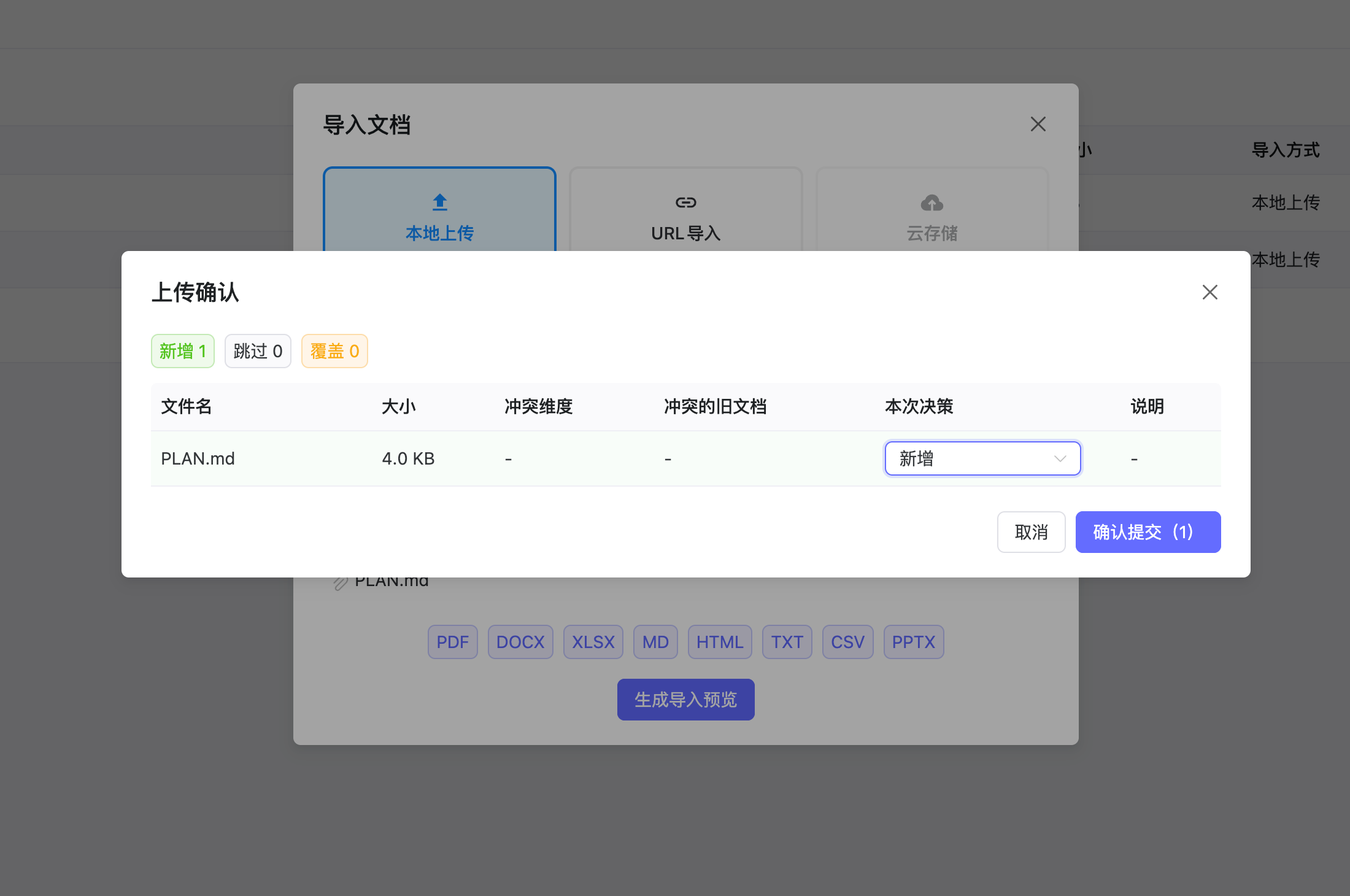Click the 说明 column header

coord(1147,406)
